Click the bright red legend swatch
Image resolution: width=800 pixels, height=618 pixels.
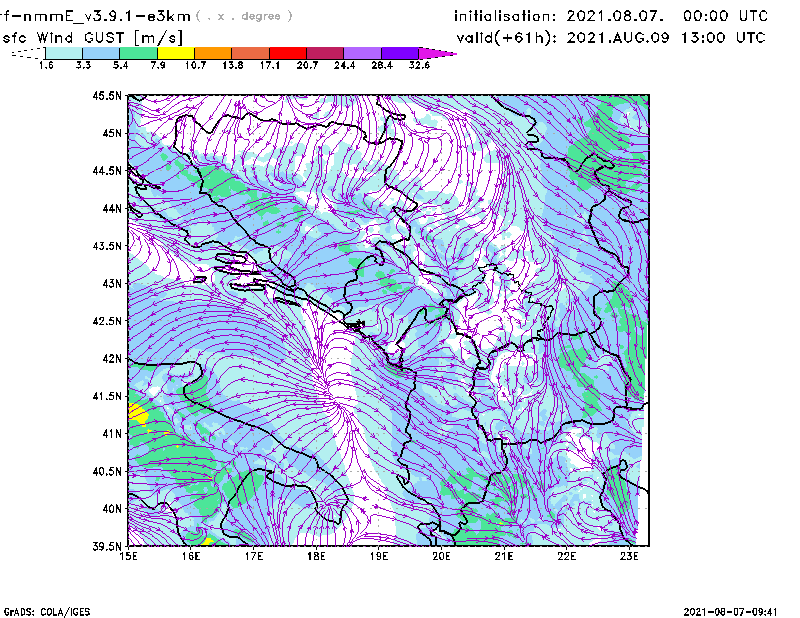tap(288, 53)
